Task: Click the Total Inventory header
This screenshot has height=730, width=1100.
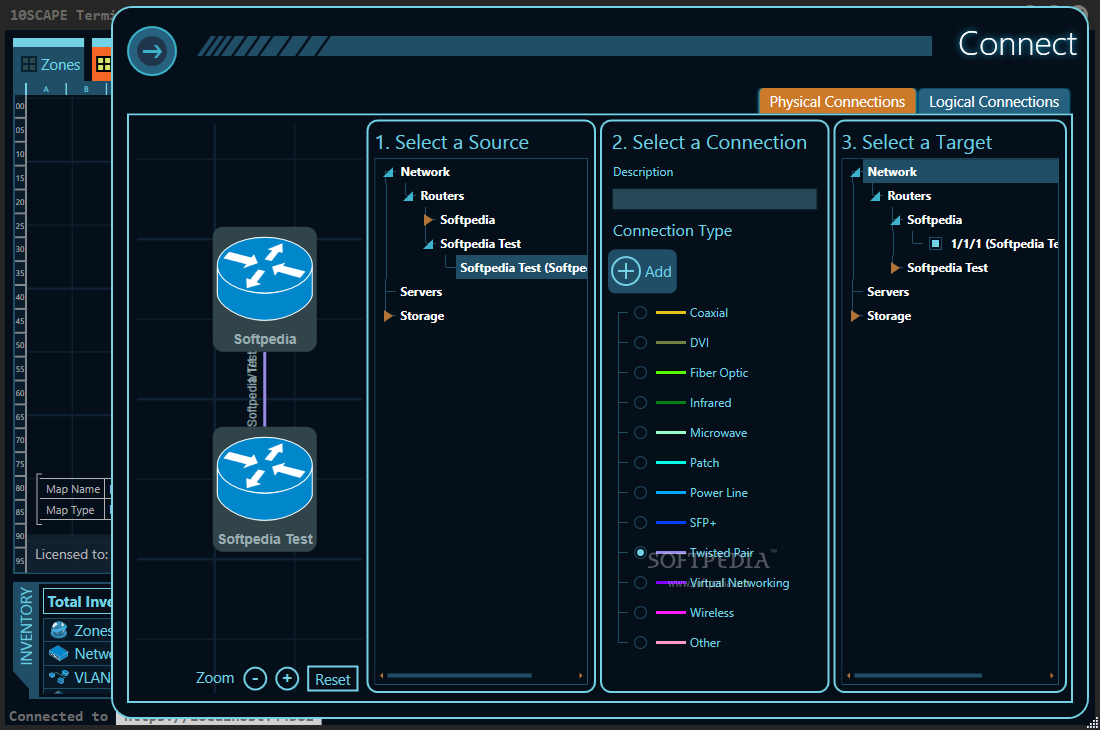Action: coord(79,602)
